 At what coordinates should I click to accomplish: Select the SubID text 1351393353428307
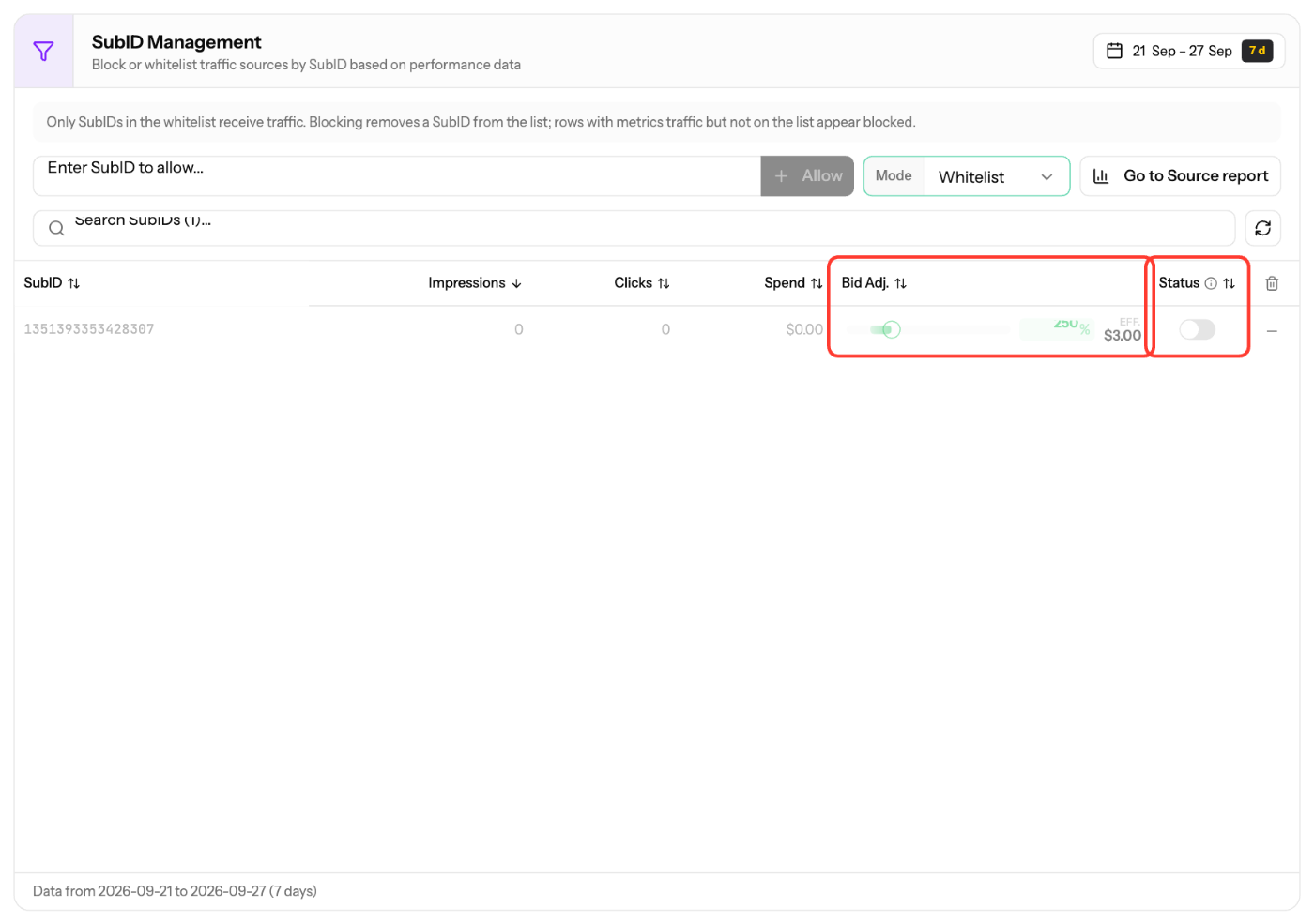click(89, 329)
